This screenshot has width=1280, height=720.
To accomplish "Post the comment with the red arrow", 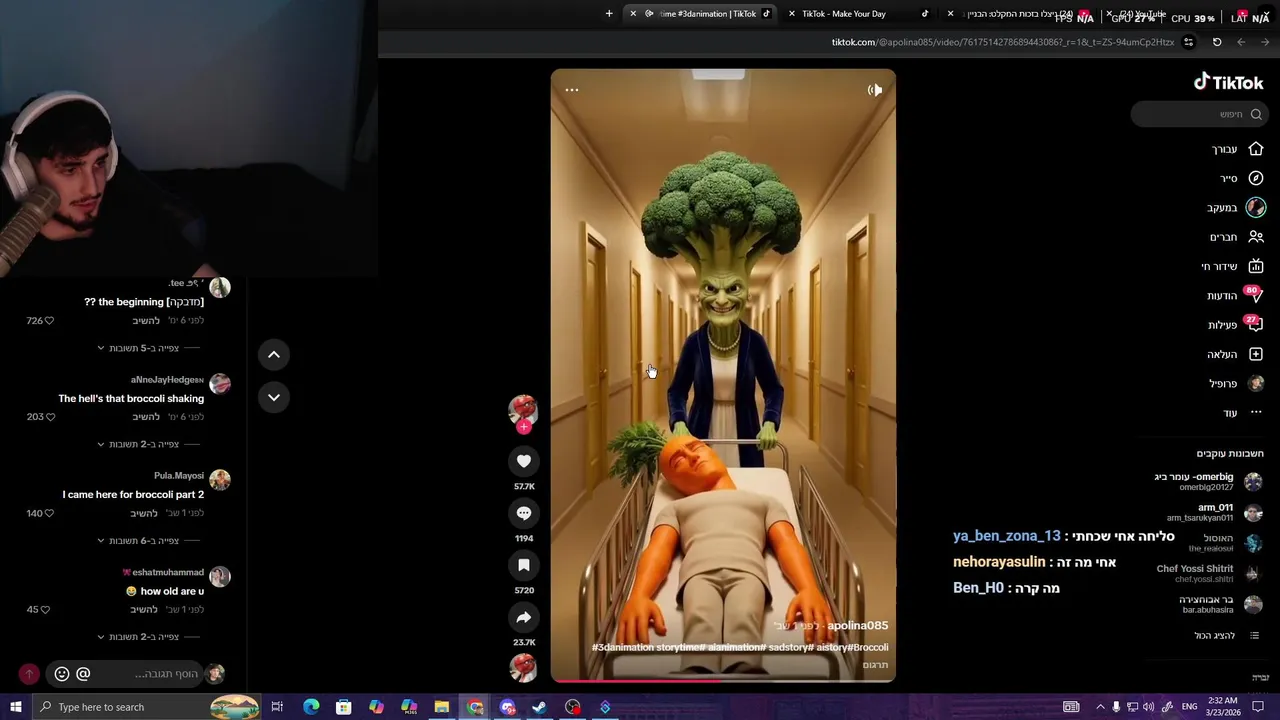I will click(x=29, y=674).
